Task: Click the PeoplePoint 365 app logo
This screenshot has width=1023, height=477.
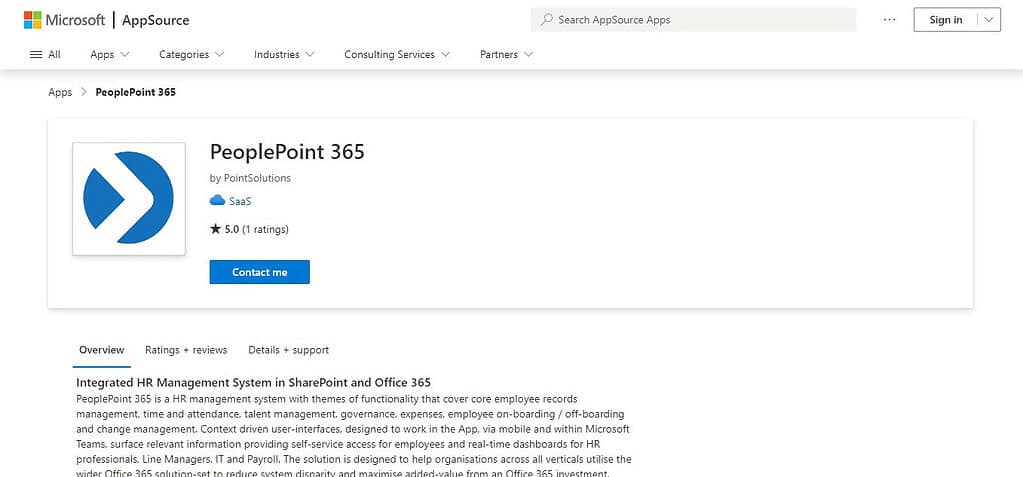Action: [129, 198]
